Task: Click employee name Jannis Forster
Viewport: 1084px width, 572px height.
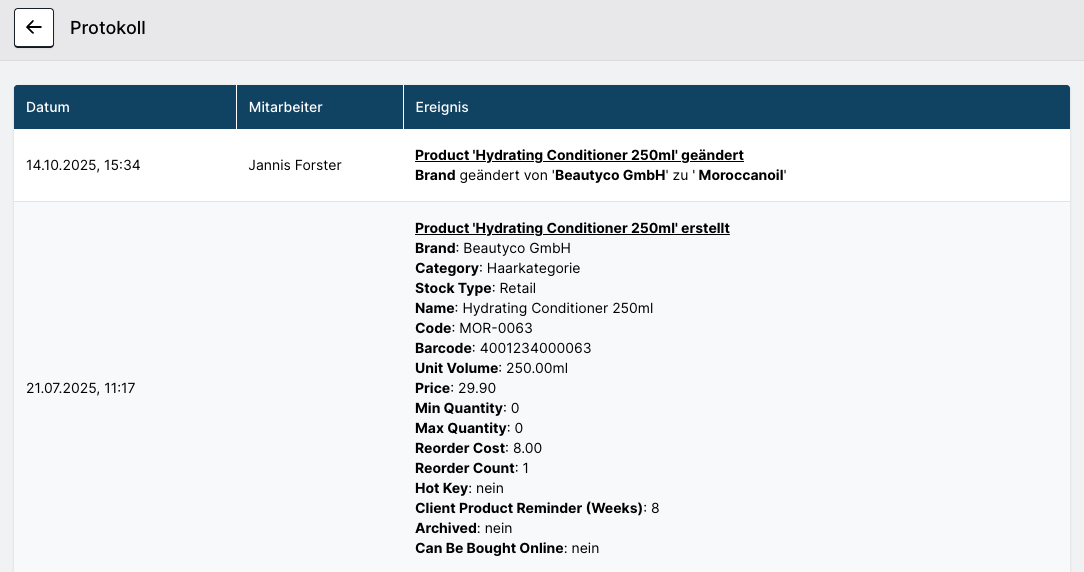Action: click(295, 165)
